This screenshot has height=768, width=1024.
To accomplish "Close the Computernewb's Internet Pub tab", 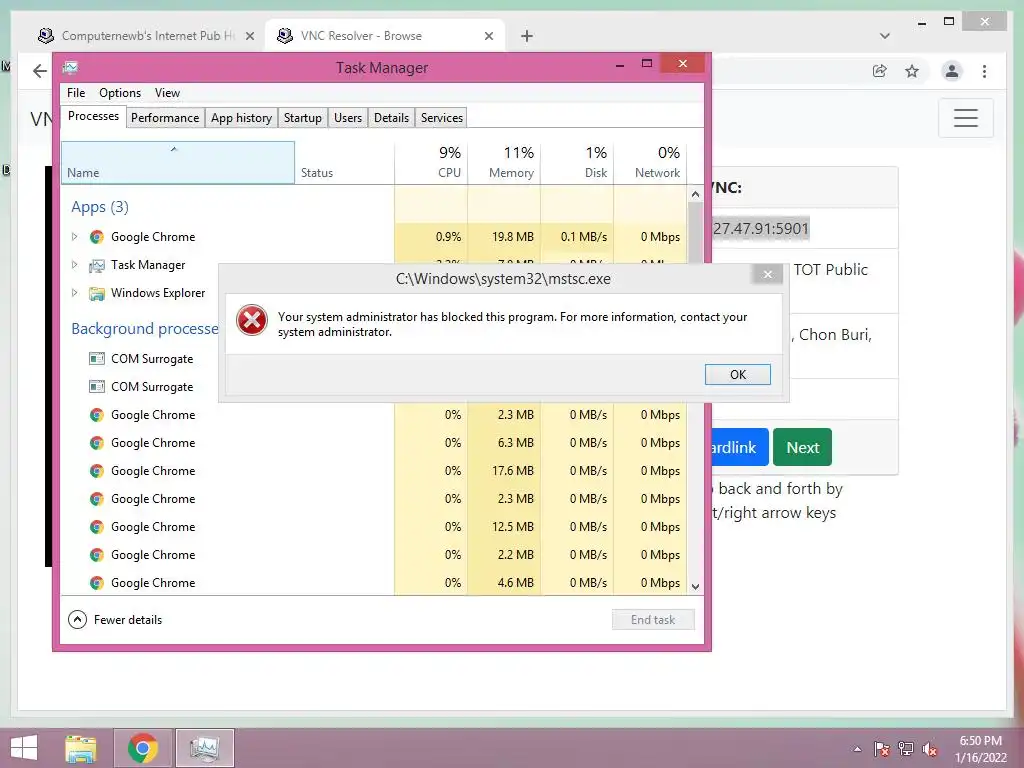I will tap(249, 36).
